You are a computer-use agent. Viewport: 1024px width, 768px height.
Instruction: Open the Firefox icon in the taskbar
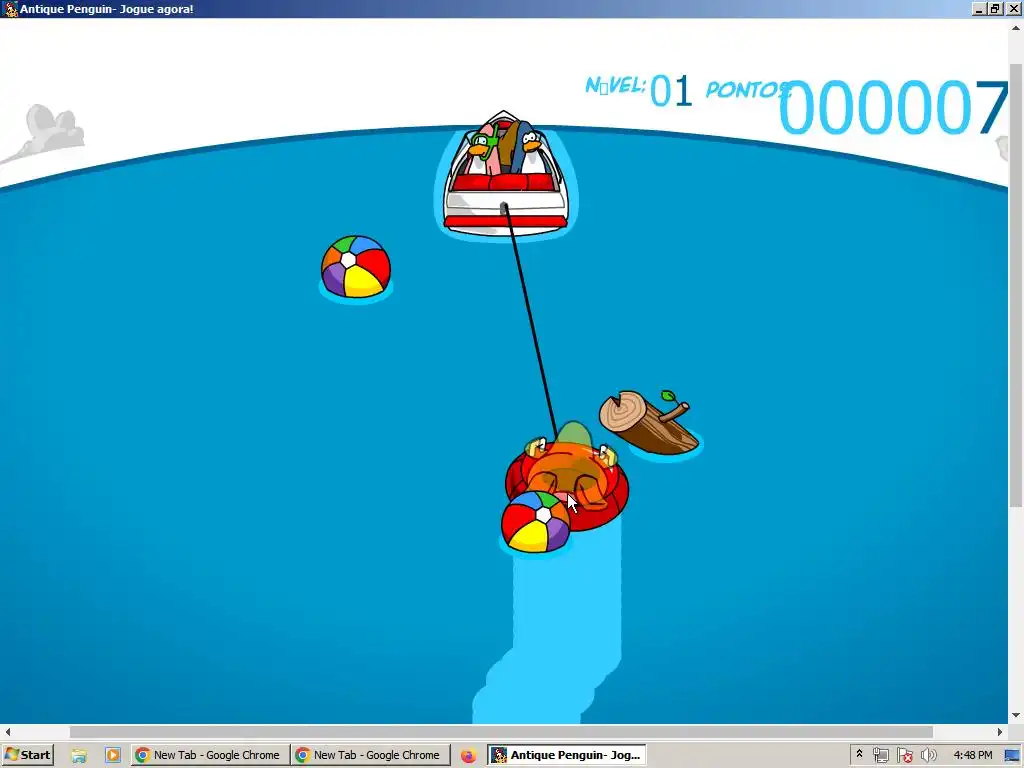[x=468, y=755]
